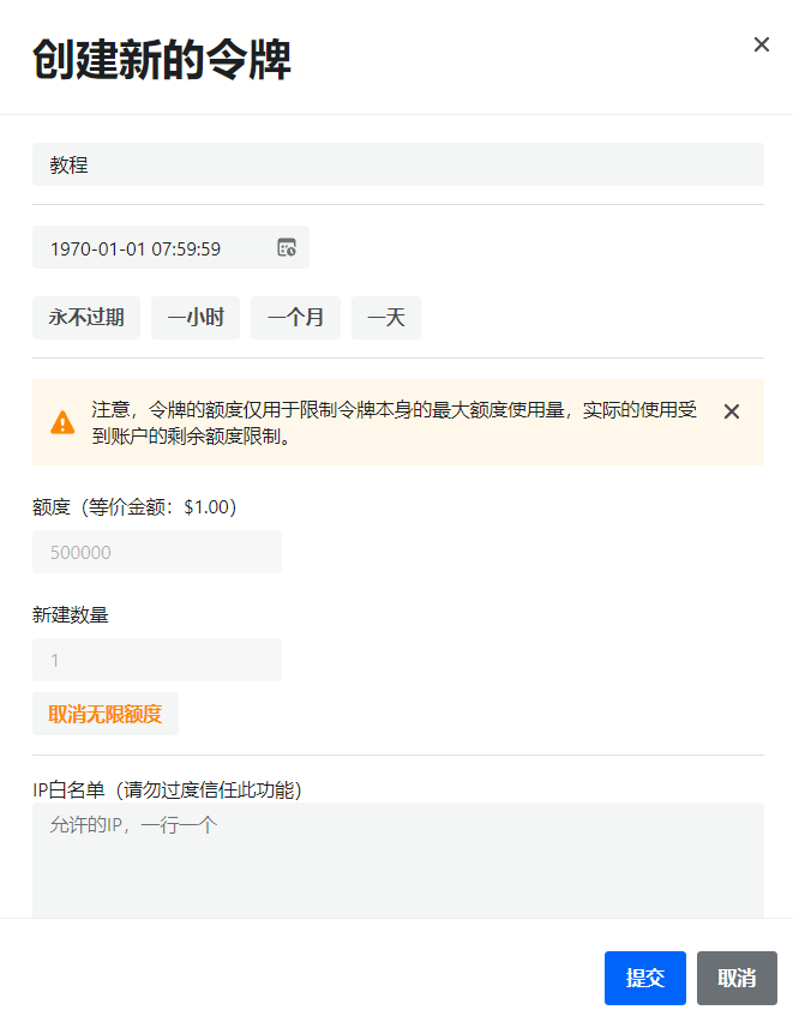The image size is (794, 1028).
Task: Click the expiry time field showing 1970-01-01
Action: pos(140,247)
